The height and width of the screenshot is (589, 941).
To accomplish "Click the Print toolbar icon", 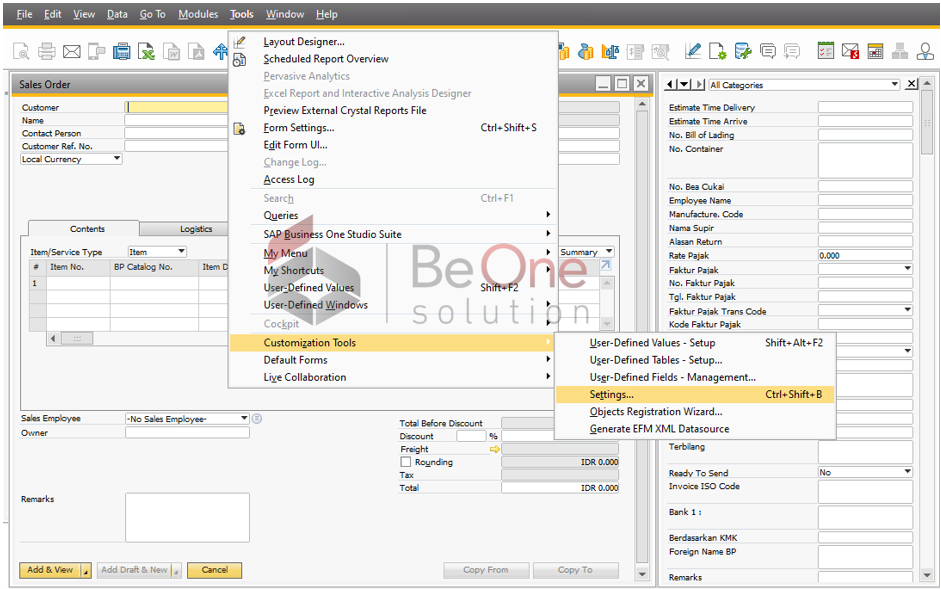I will click(x=47, y=52).
